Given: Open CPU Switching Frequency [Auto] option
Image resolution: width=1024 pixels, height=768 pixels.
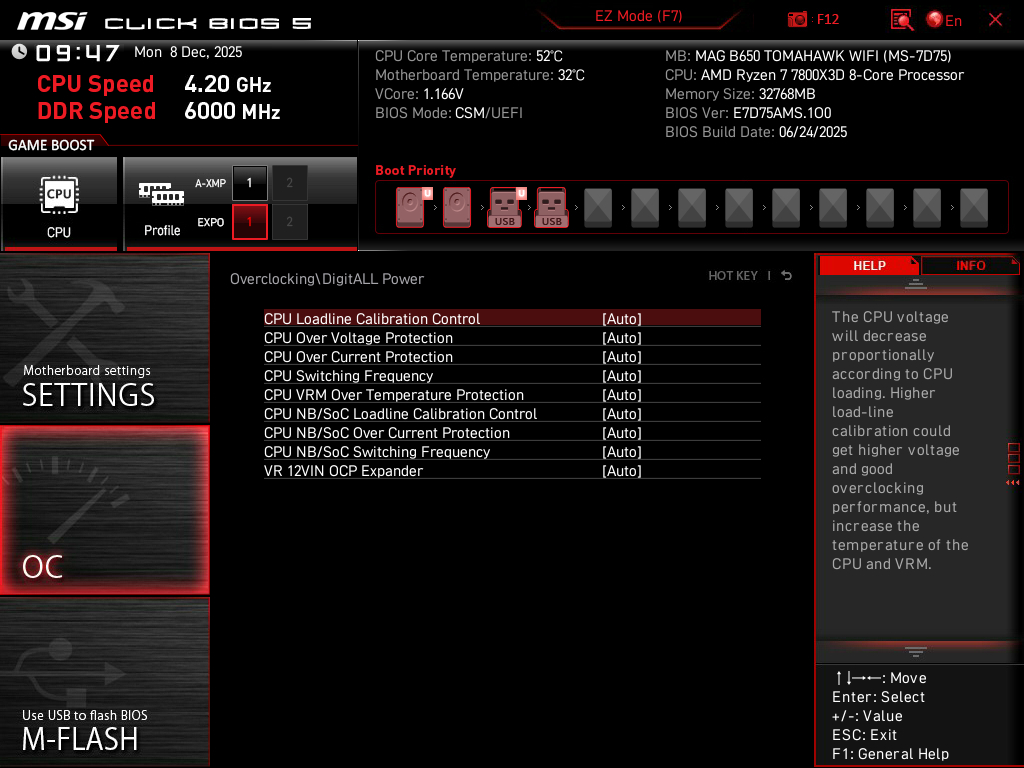Looking at the screenshot, I should tap(512, 376).
